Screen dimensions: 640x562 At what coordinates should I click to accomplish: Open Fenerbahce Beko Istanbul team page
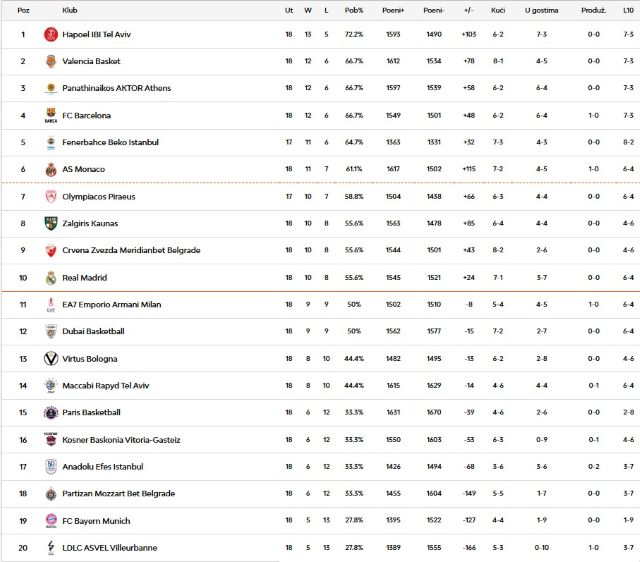tap(110, 142)
